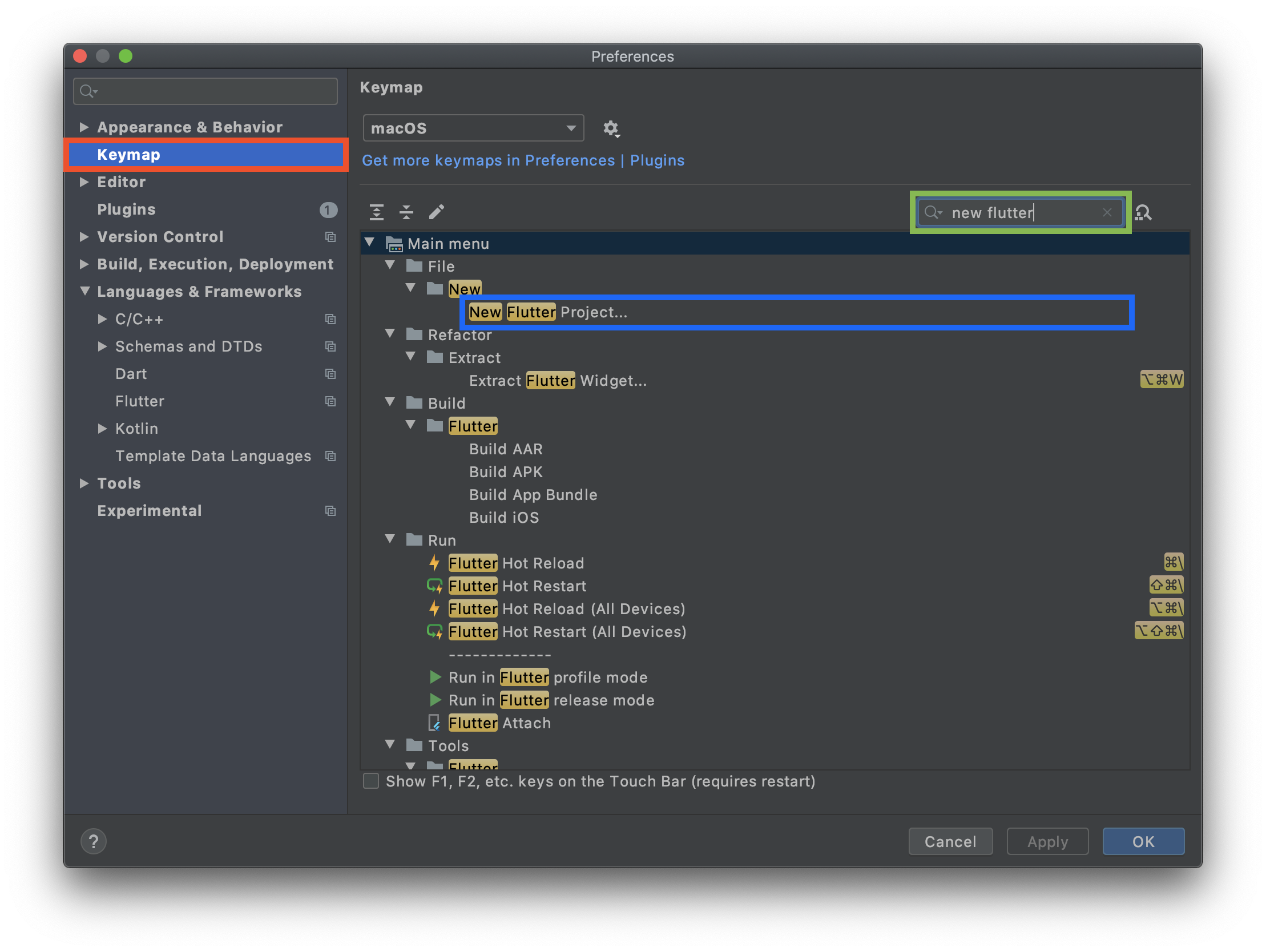Click the Flutter Attach icon

434,723
